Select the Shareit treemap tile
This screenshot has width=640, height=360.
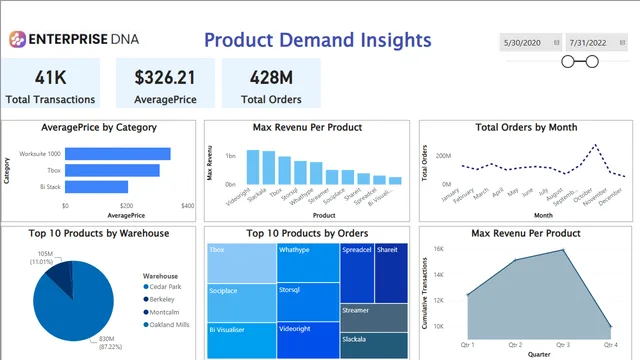391,273
